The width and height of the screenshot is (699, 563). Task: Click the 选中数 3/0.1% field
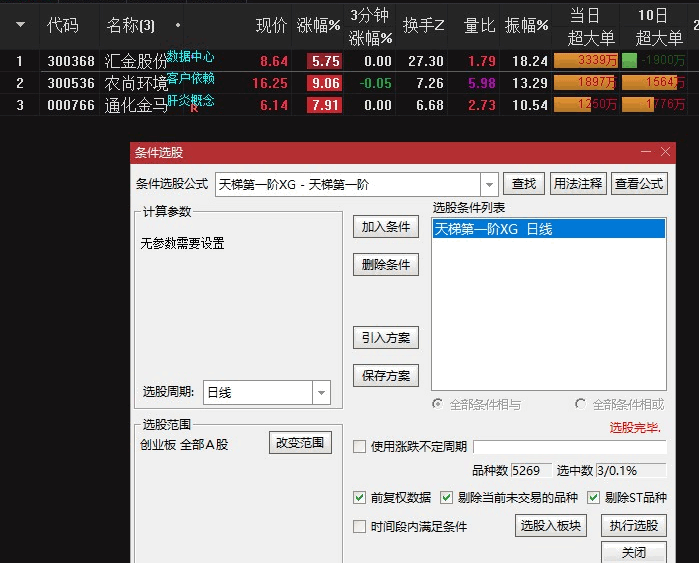(631, 470)
